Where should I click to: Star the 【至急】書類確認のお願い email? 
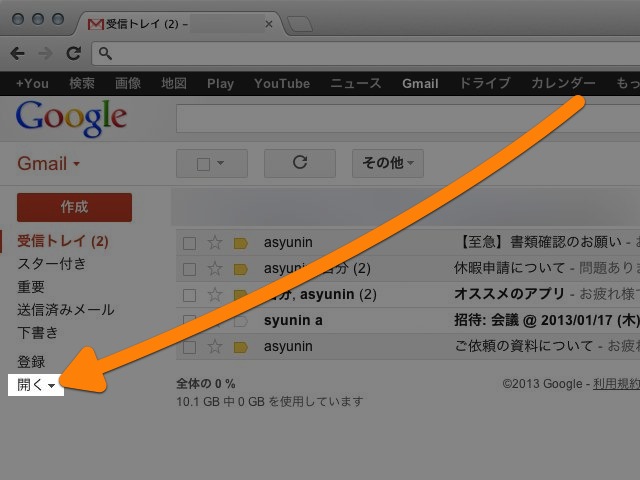215,243
